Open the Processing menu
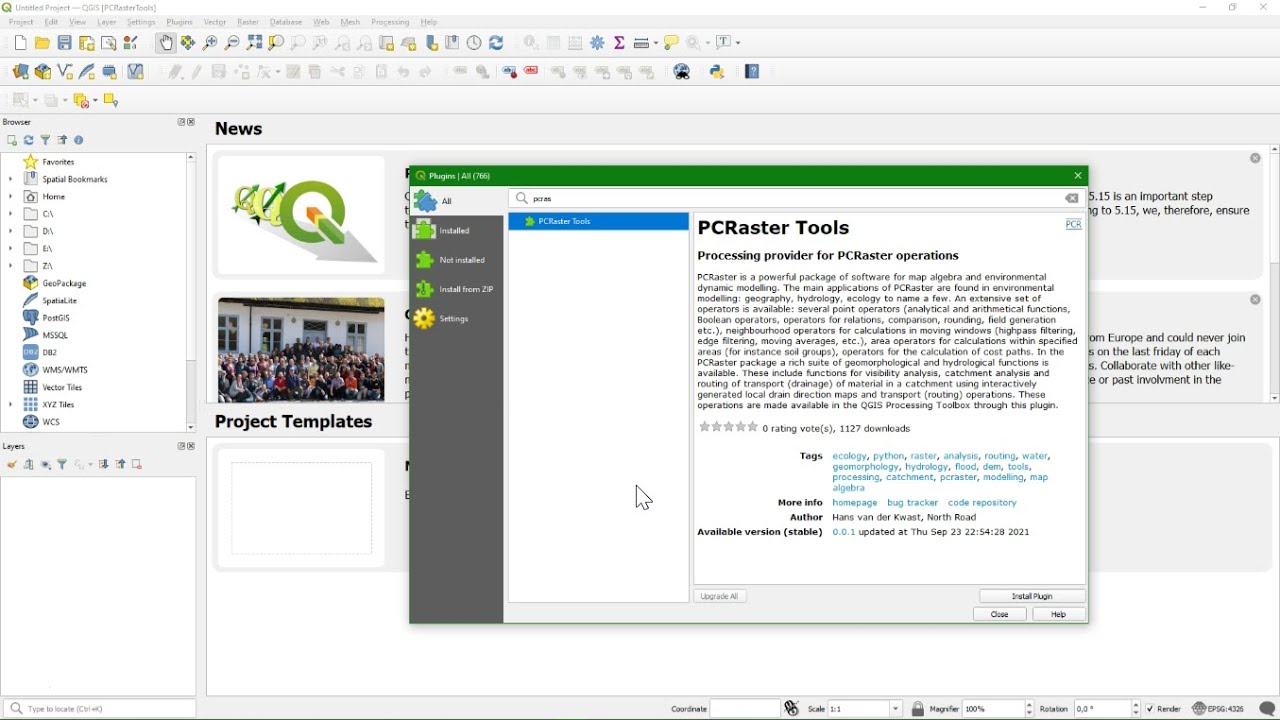Image resolution: width=1280 pixels, height=720 pixels. [390, 22]
